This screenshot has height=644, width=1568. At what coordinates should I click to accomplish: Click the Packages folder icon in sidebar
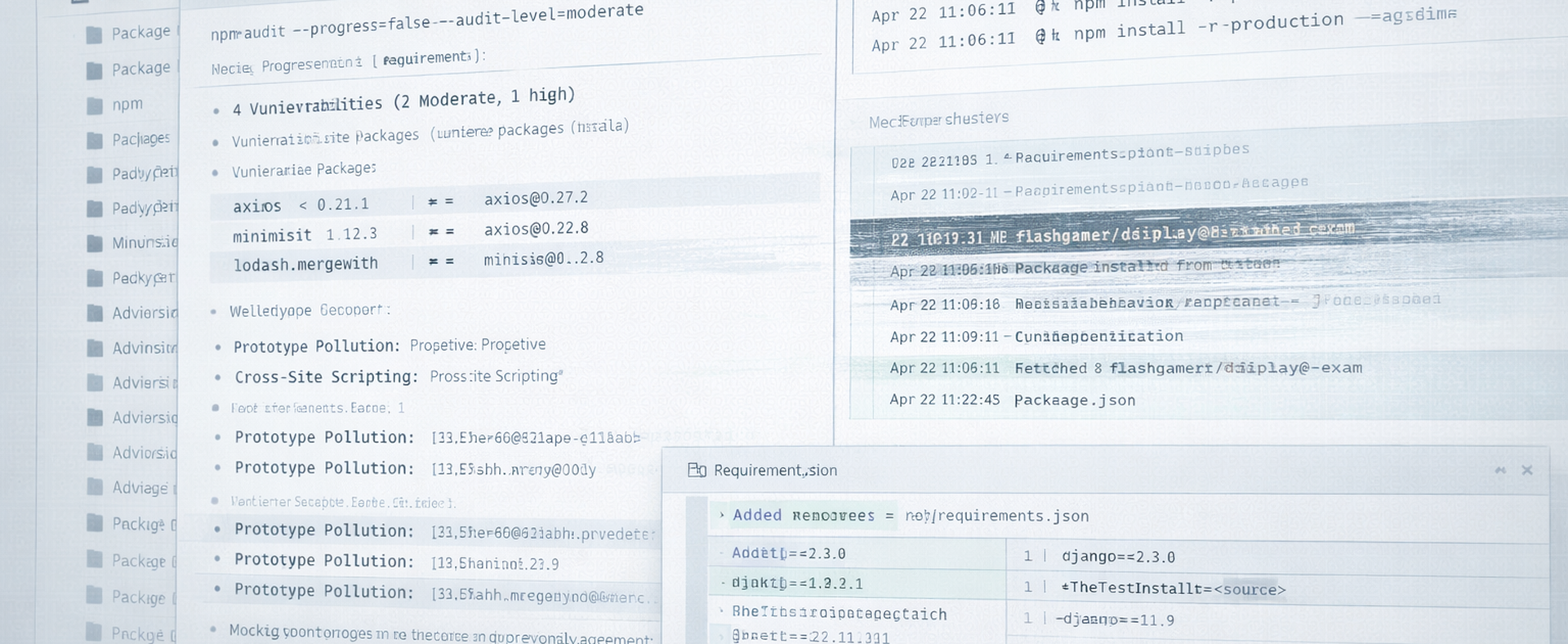95,141
